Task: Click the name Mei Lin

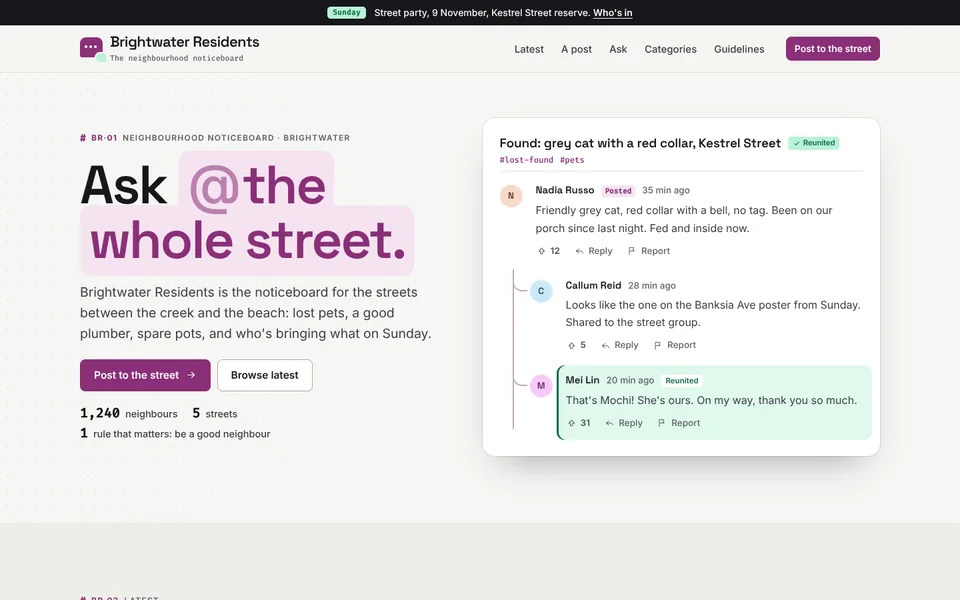Action: click(x=582, y=380)
